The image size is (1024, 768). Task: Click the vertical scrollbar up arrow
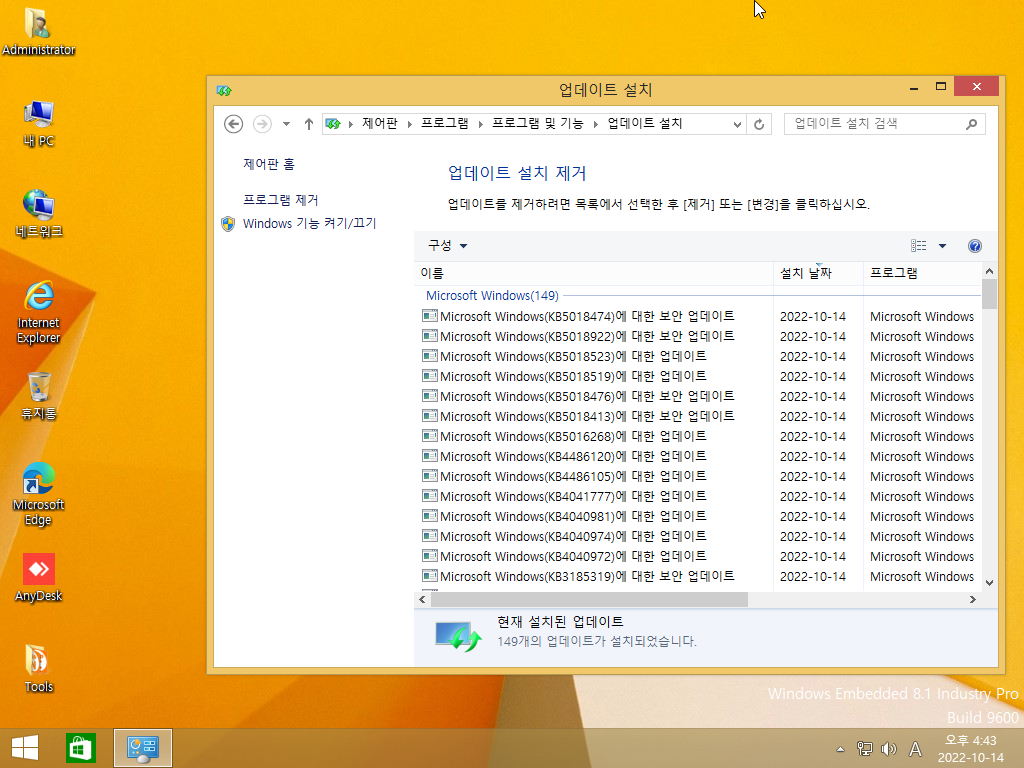[989, 271]
